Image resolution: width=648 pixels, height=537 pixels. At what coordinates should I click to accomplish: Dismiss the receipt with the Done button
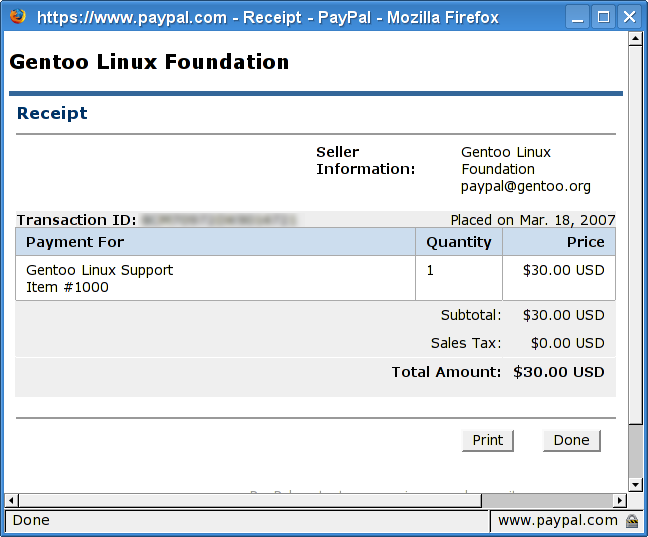point(572,440)
